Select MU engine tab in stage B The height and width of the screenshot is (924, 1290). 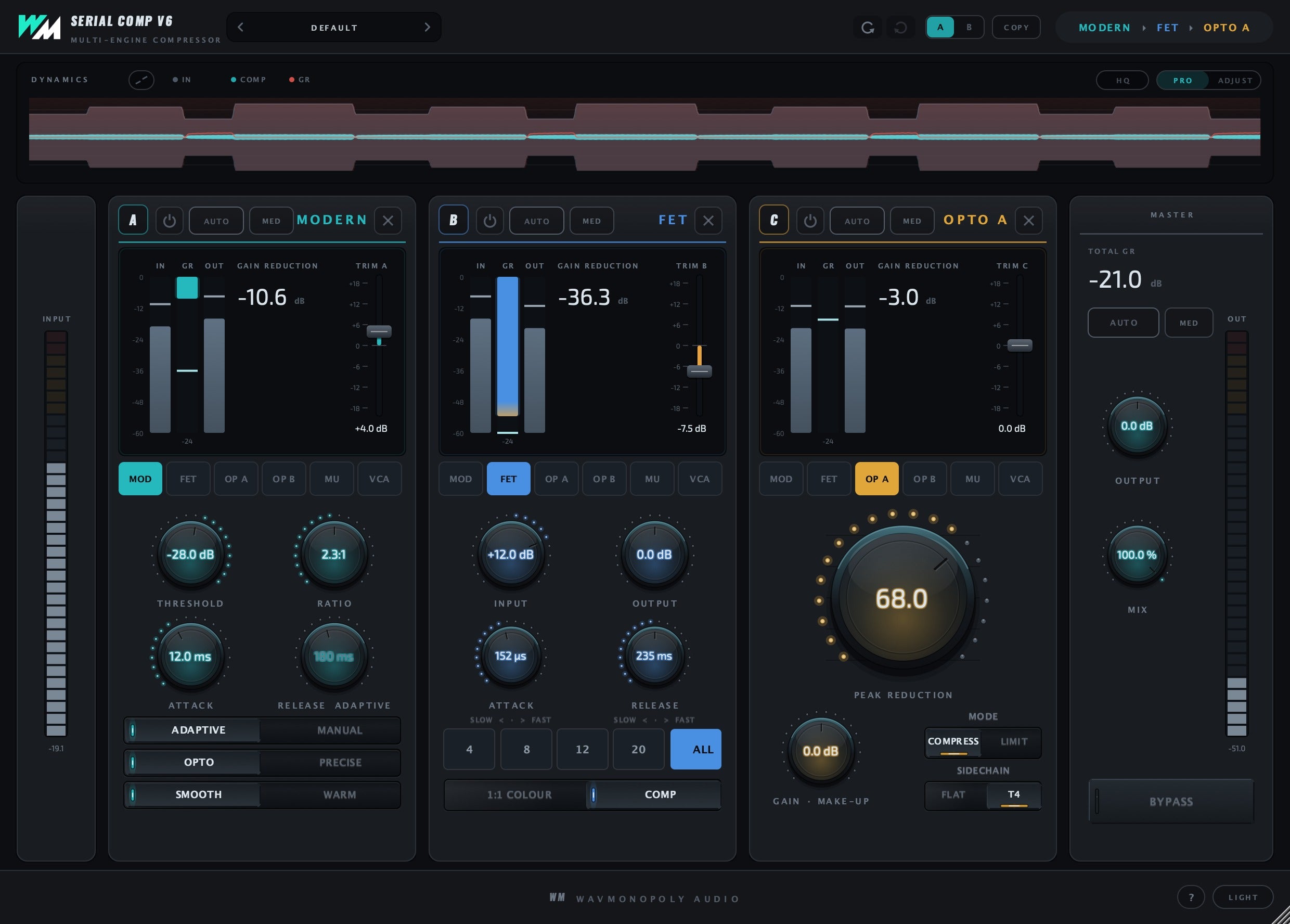[x=652, y=479]
